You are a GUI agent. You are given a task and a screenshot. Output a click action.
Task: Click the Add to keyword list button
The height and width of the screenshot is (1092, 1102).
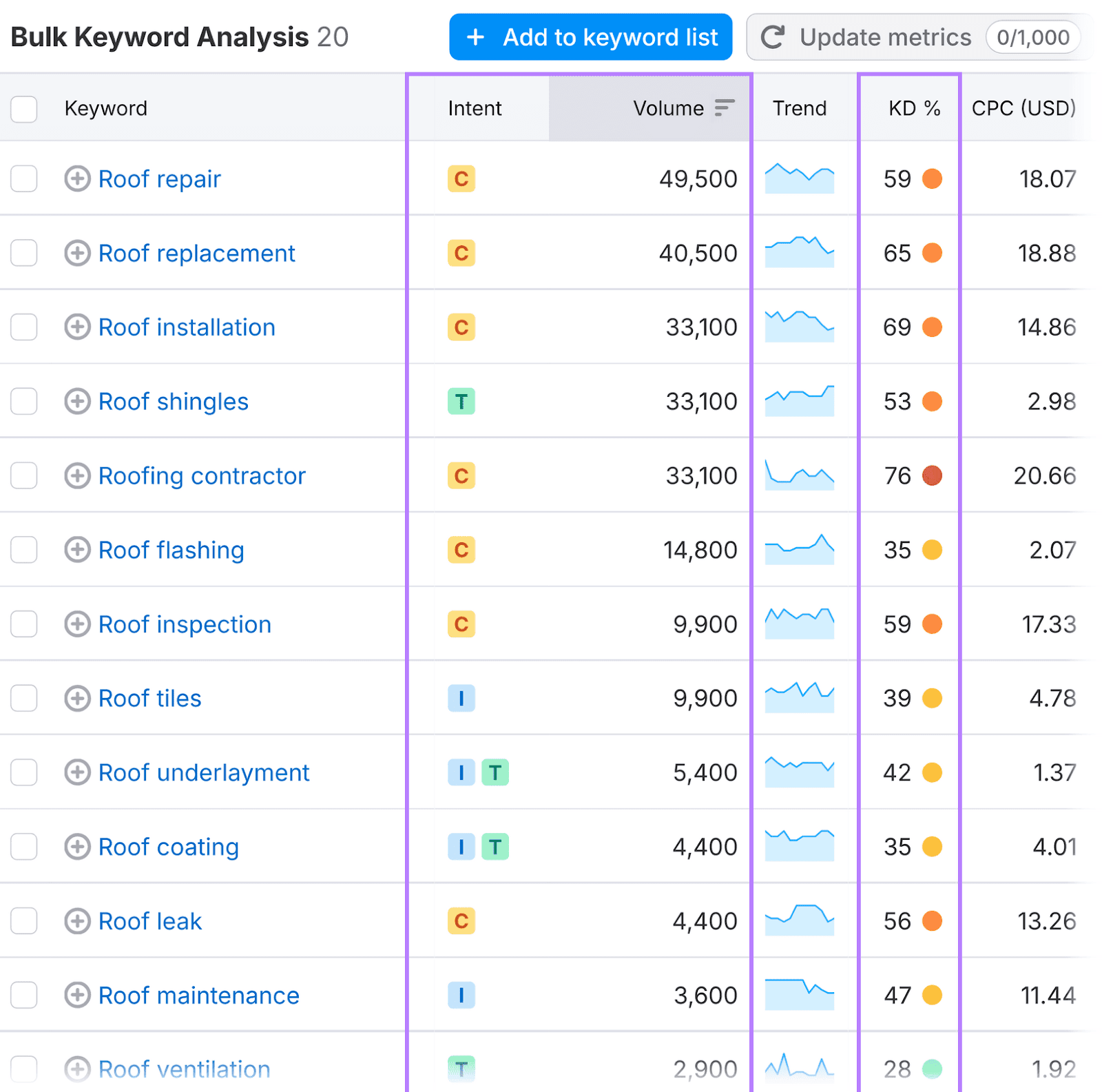pos(590,37)
